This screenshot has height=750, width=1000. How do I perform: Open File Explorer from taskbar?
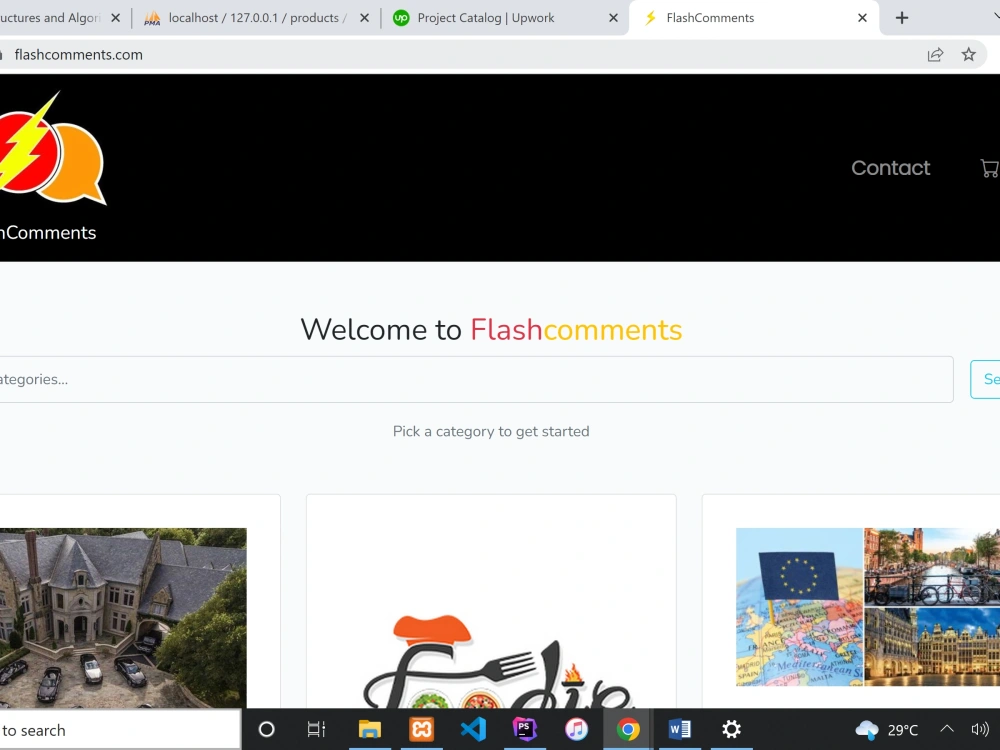pos(370,729)
